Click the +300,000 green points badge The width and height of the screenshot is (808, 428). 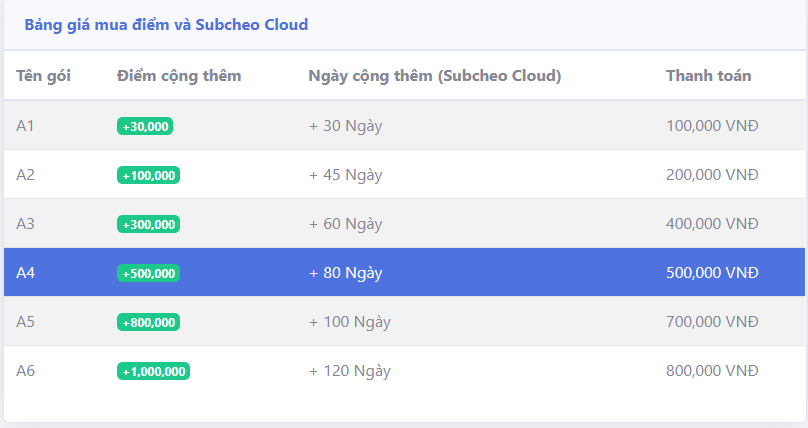(x=148, y=224)
